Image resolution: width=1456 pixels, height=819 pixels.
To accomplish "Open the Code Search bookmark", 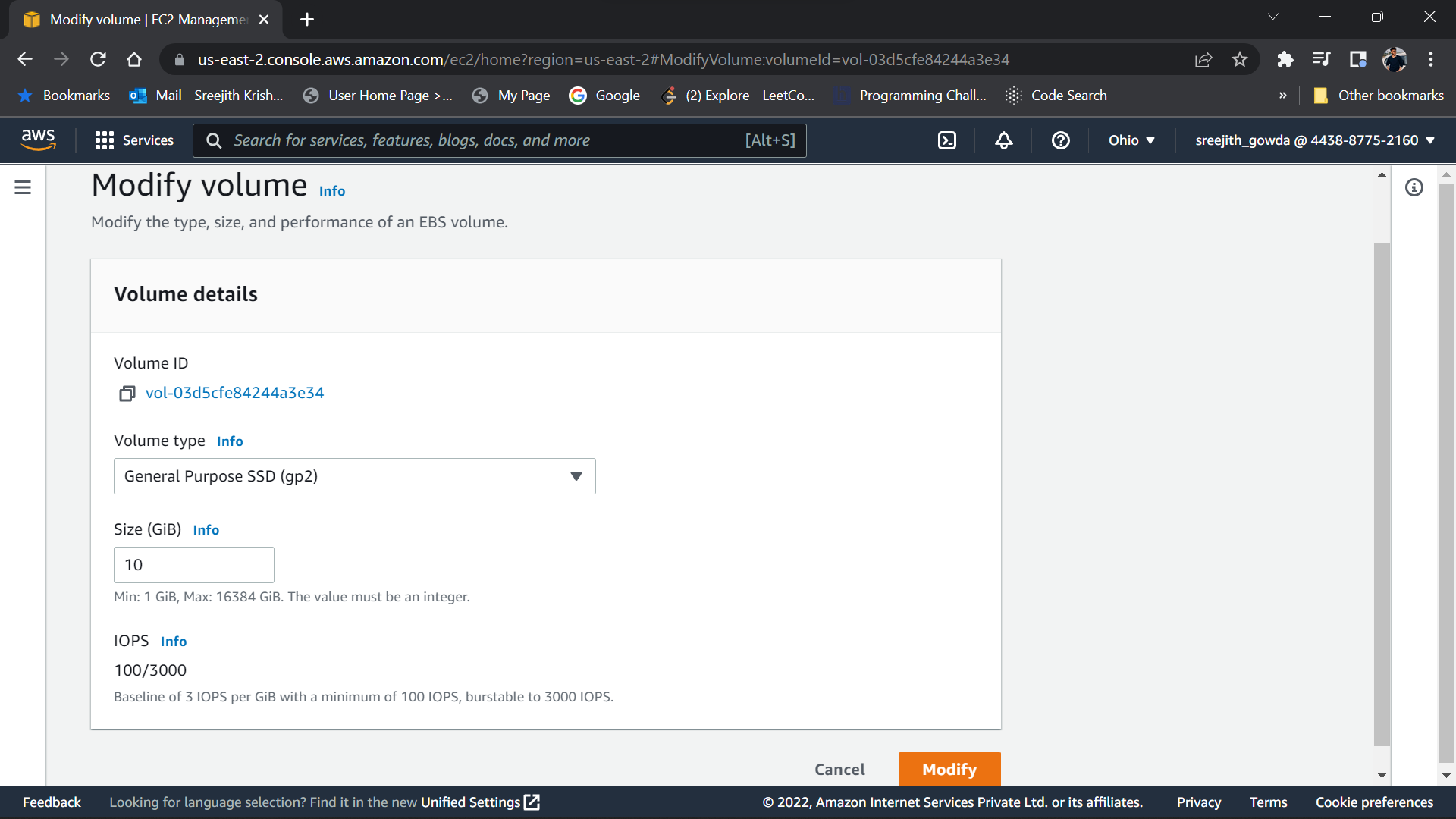I will point(1056,96).
